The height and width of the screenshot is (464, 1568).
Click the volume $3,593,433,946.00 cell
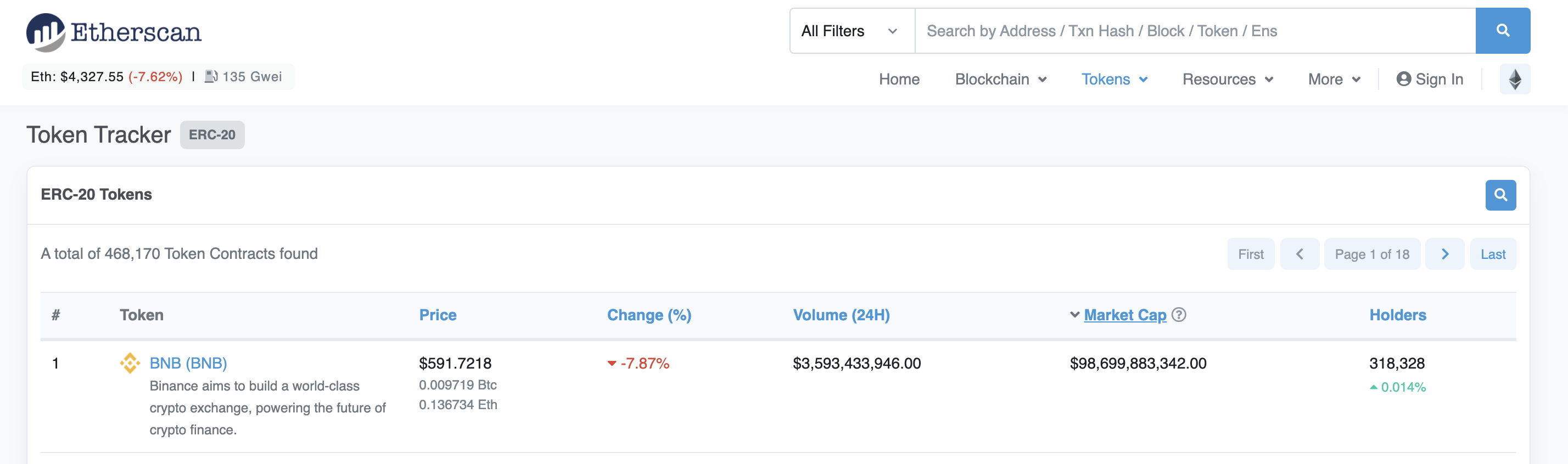[x=856, y=363]
